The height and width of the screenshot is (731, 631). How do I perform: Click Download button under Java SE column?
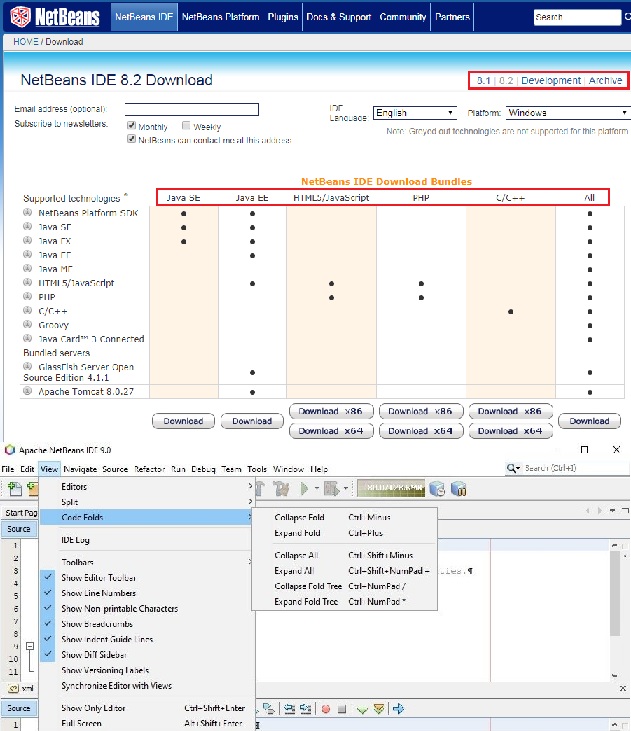183,421
